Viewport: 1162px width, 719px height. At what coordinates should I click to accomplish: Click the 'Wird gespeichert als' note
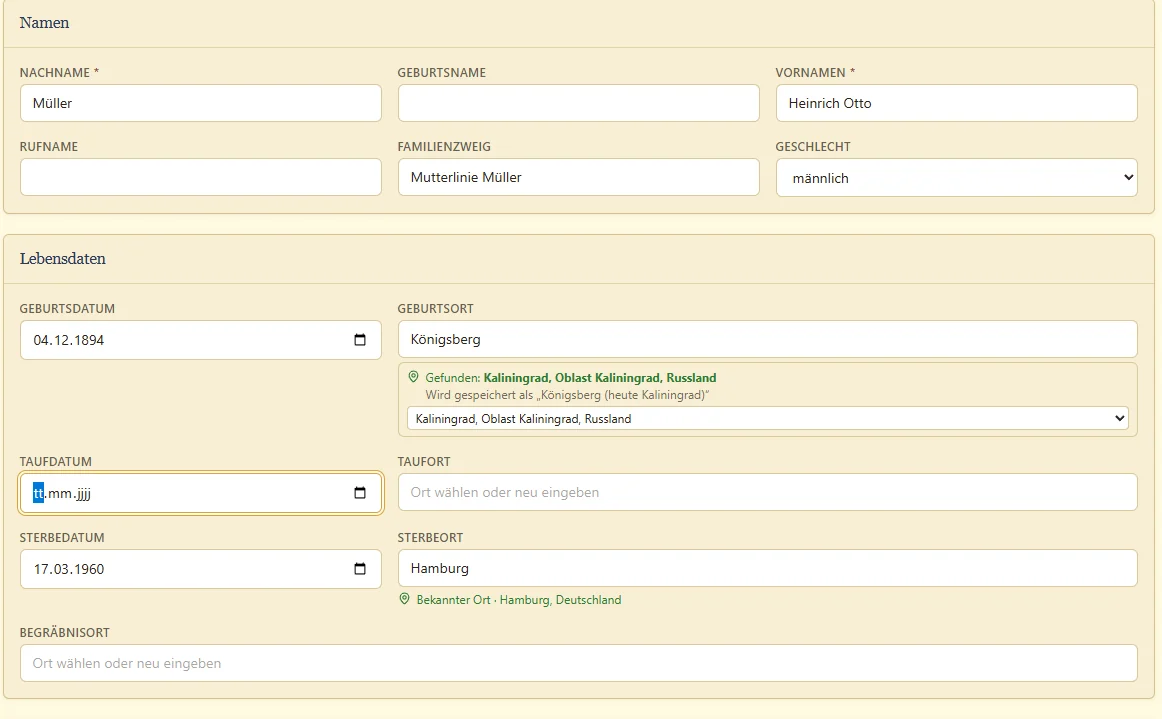[x=567, y=395]
